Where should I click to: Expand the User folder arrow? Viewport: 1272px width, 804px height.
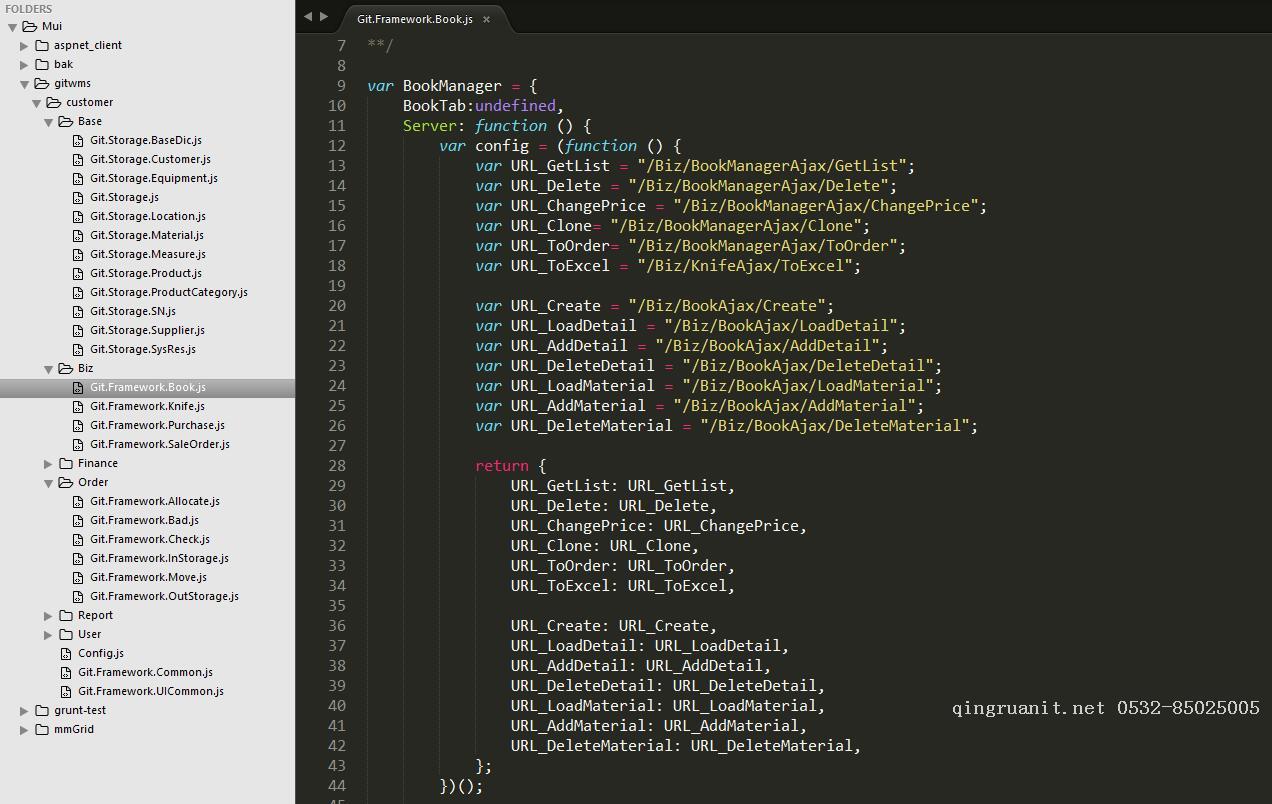click(48, 634)
